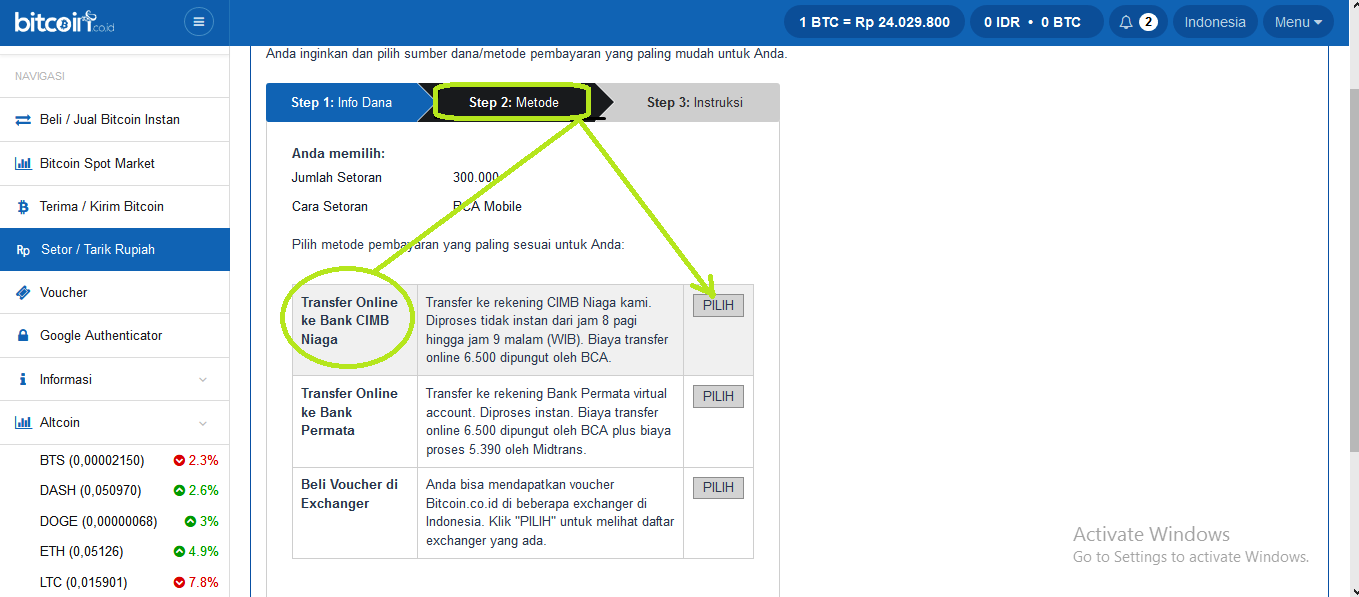Click the 'Cara Setoran' label
This screenshot has width=1359, height=597.
pos(330,207)
